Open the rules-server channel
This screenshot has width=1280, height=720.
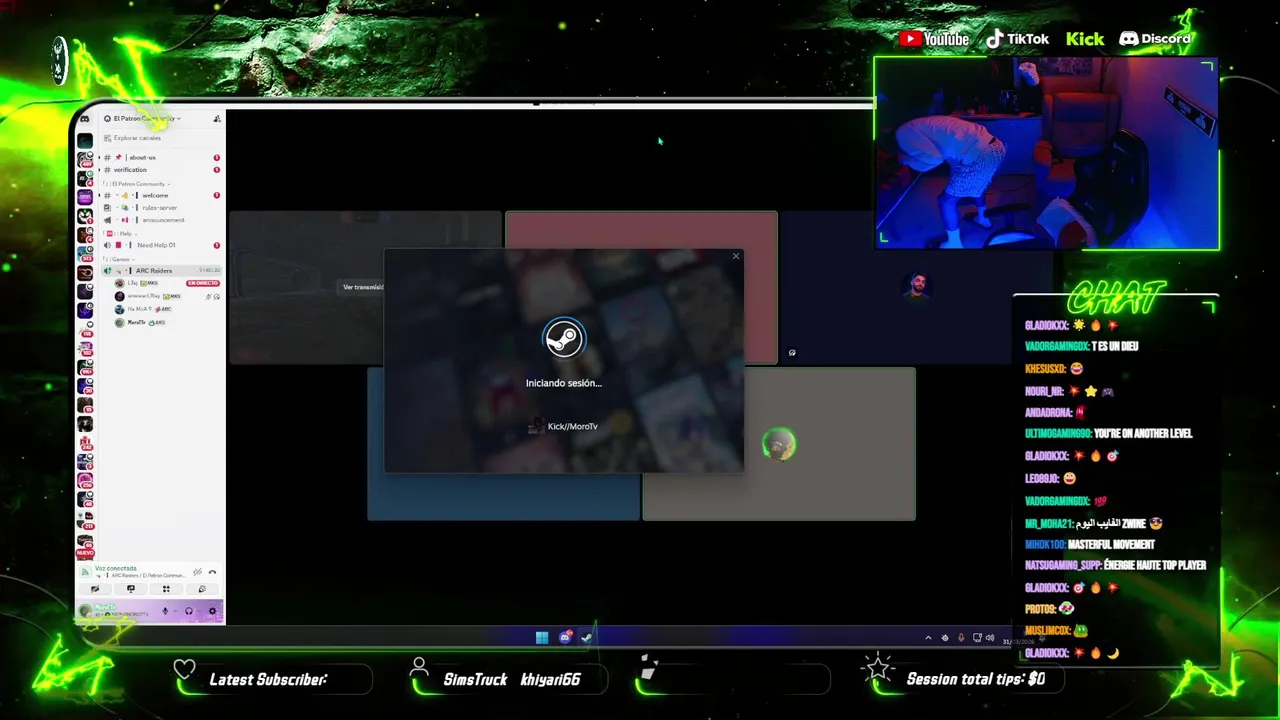tap(162, 208)
